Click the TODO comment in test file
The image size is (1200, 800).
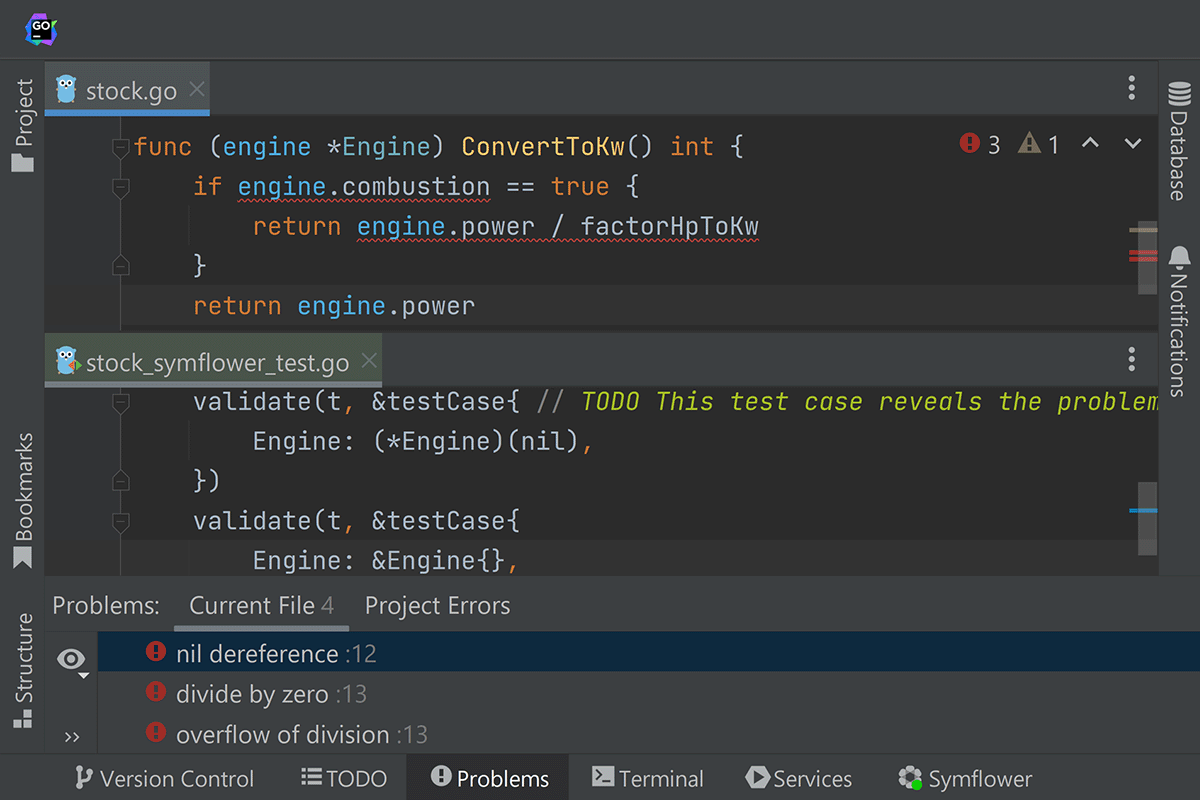(847, 402)
